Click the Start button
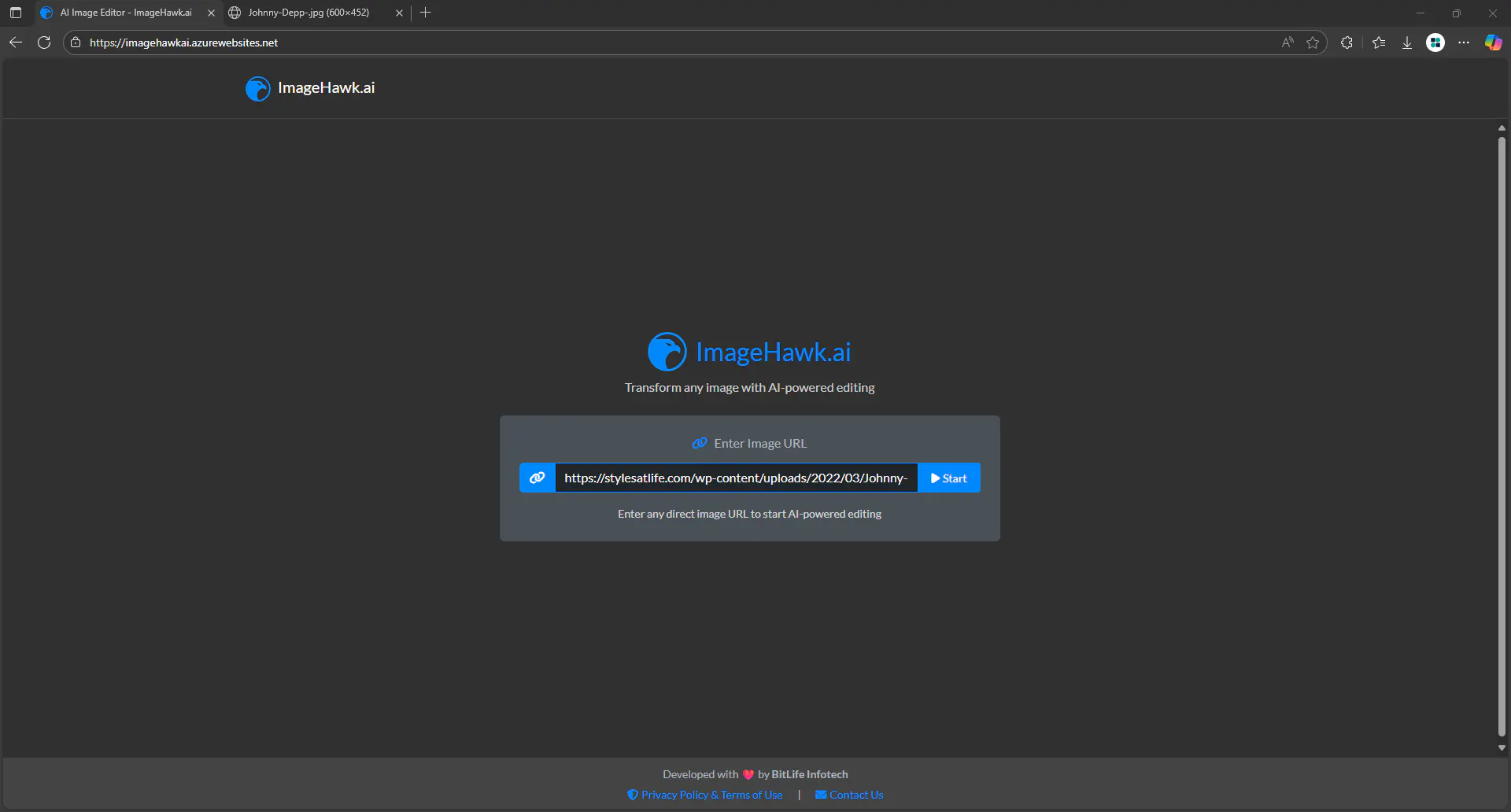The width and height of the screenshot is (1511, 812). (948, 478)
